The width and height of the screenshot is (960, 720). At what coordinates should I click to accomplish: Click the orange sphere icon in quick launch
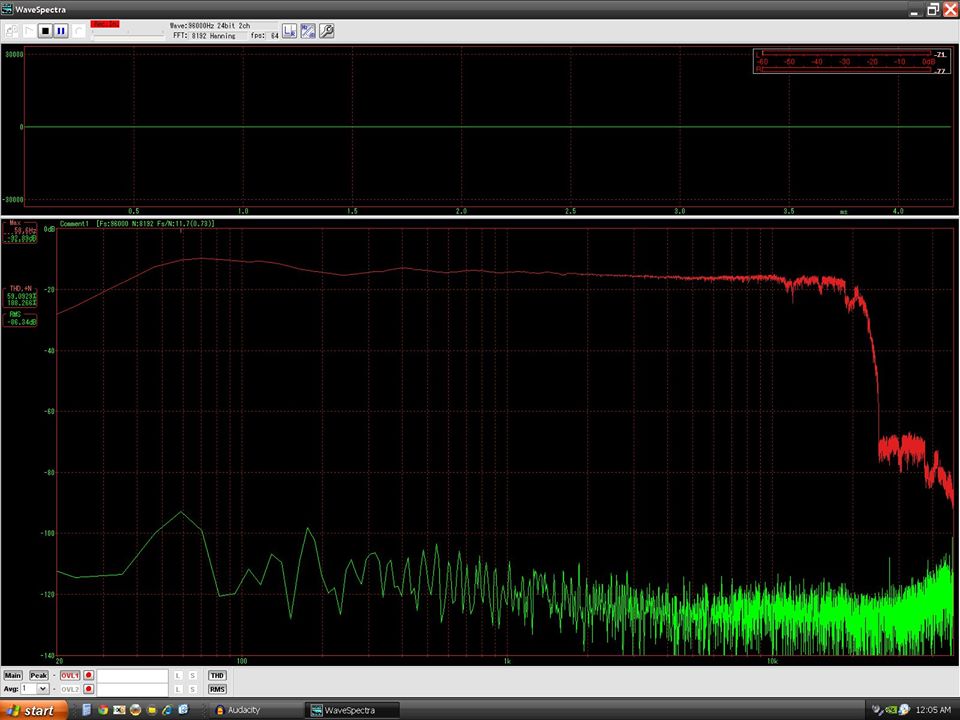pyautogui.click(x=135, y=710)
